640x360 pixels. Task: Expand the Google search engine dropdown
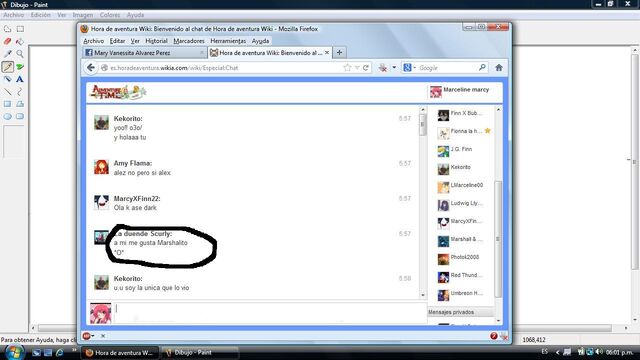(x=409, y=68)
